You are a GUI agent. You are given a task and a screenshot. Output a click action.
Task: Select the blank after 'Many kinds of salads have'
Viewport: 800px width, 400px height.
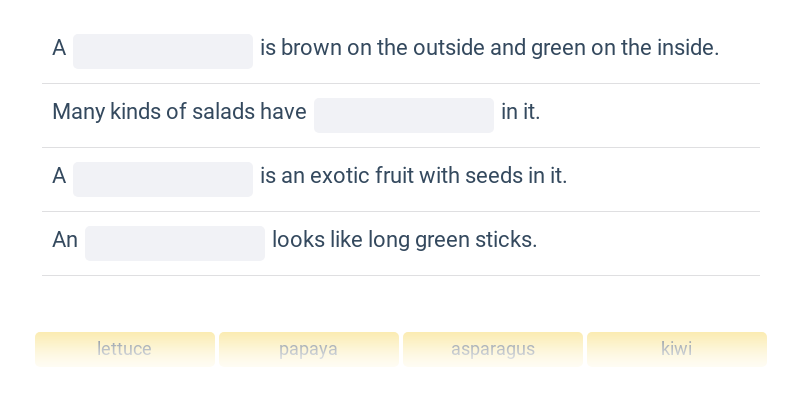coord(404,115)
